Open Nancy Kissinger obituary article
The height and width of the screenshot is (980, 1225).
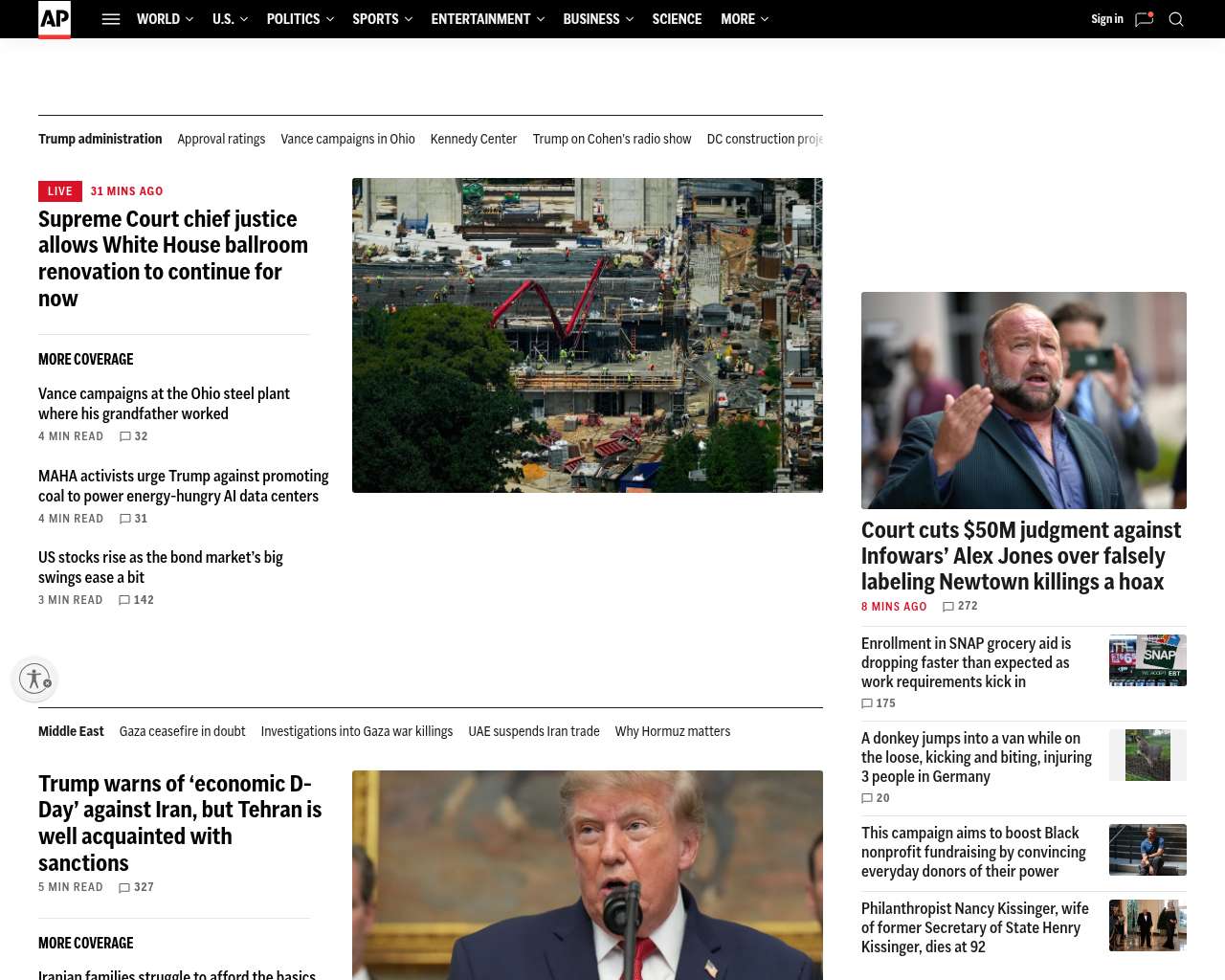pos(975,927)
